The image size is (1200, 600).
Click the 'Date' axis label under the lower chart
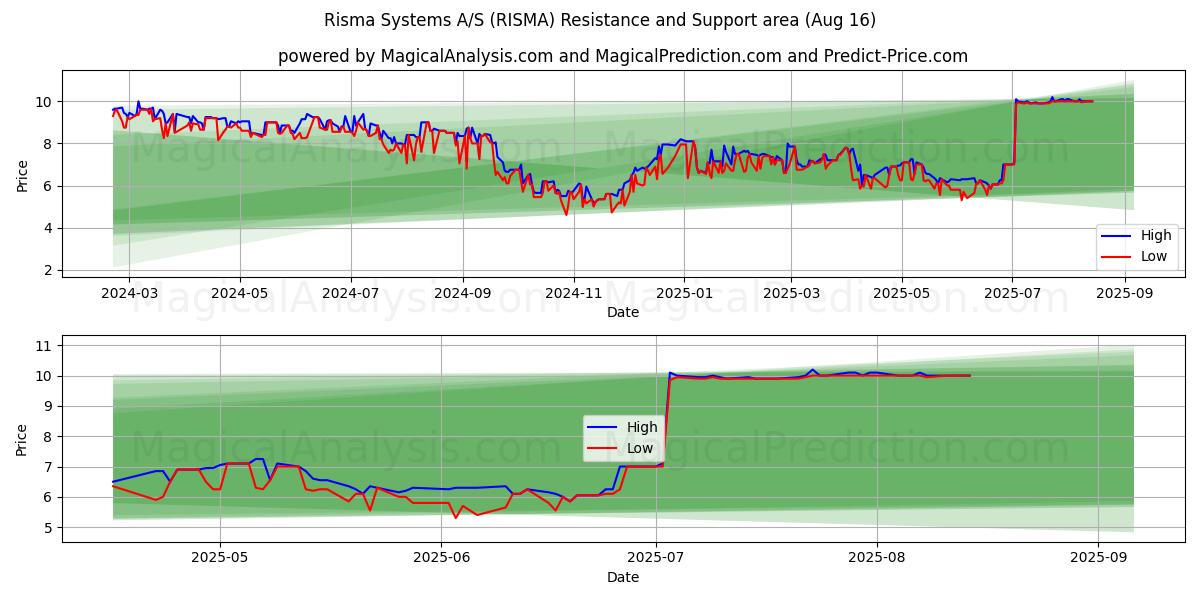coord(623,577)
